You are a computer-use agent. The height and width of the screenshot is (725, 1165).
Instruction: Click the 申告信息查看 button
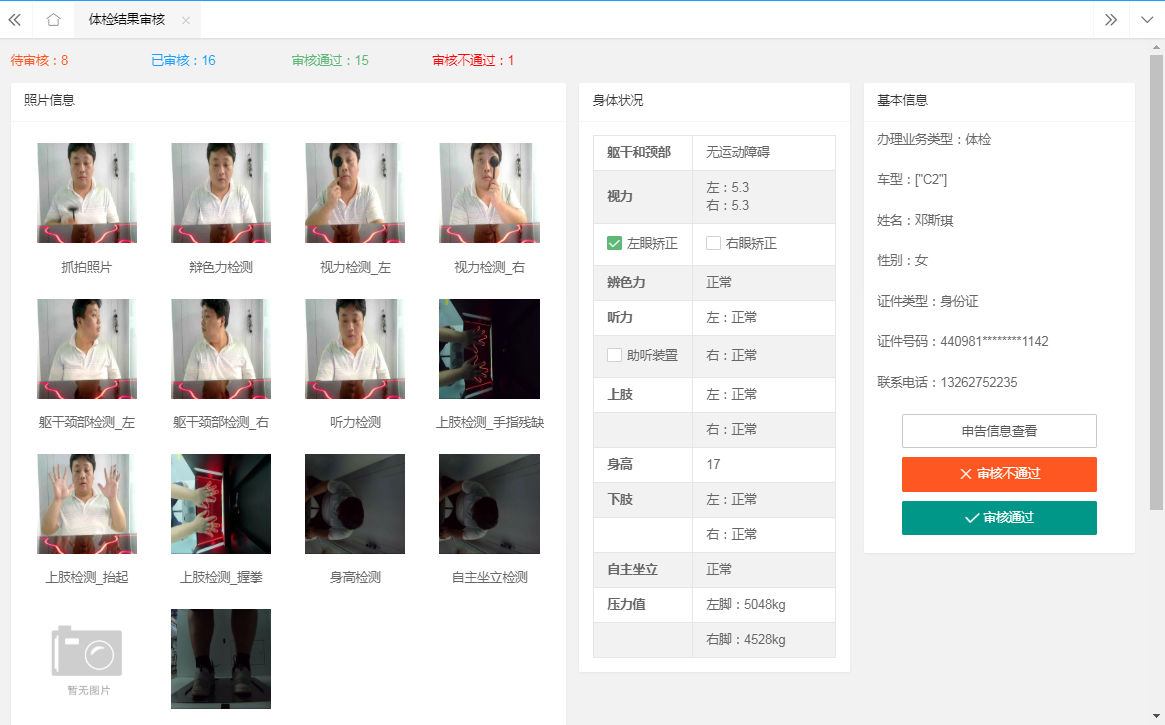click(999, 431)
